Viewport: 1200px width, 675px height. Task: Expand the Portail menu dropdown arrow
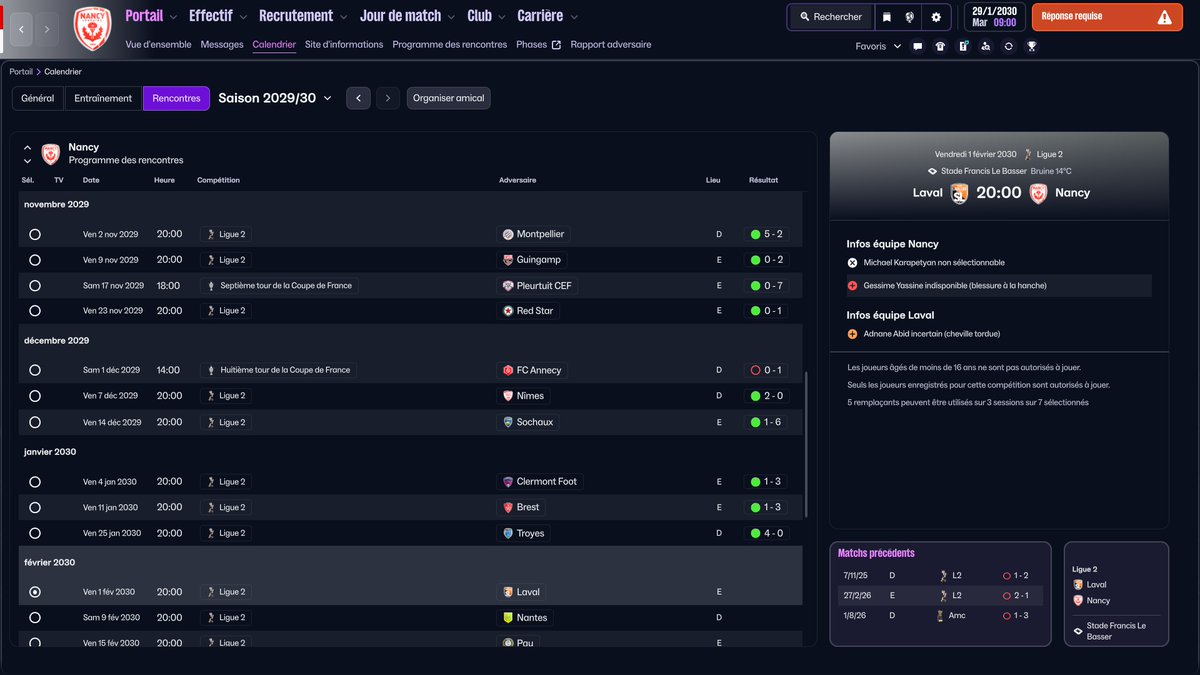pyautogui.click(x=174, y=17)
